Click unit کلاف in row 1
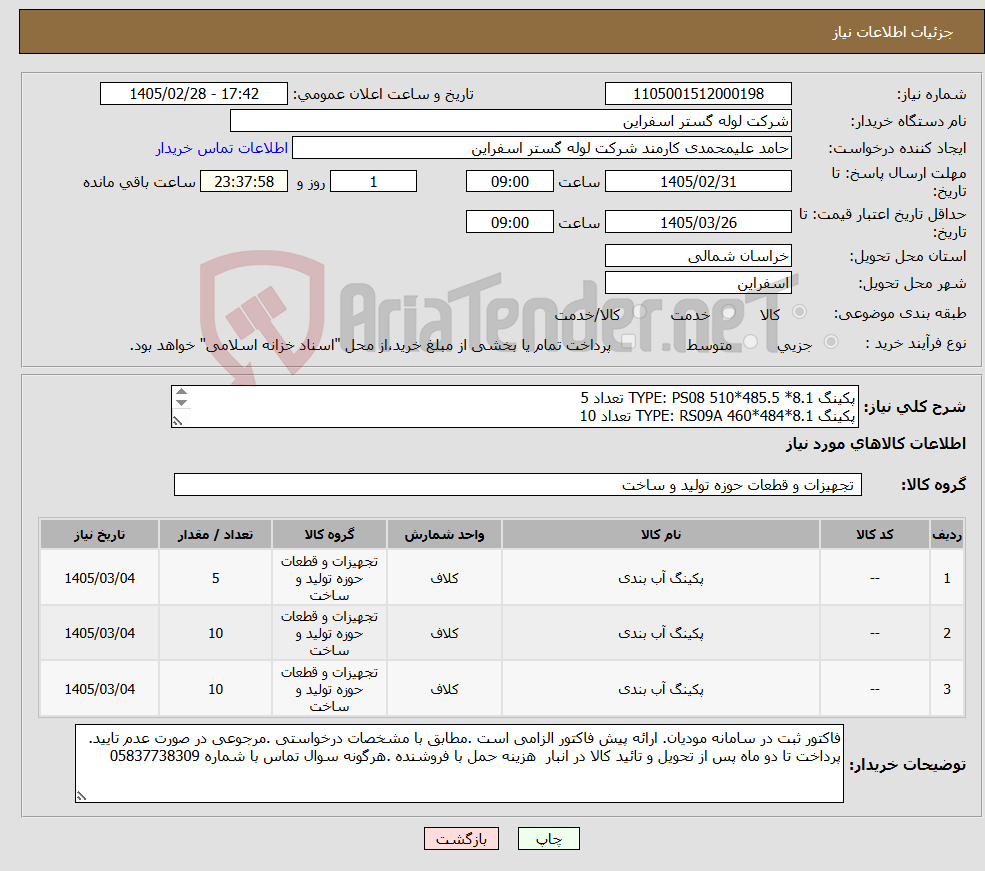985x871 pixels. tap(444, 578)
